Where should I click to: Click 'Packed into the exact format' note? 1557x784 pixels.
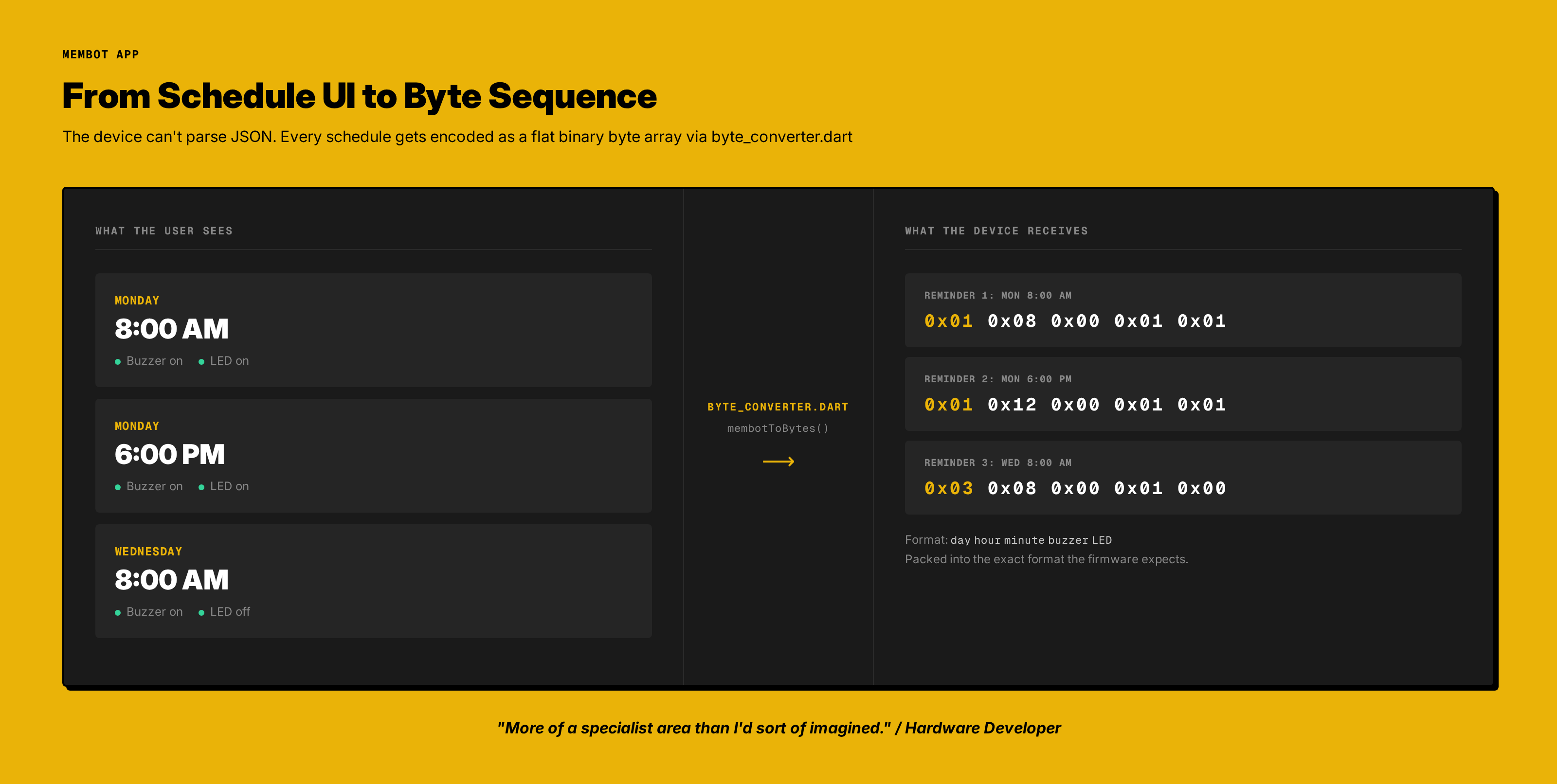coord(1046,559)
